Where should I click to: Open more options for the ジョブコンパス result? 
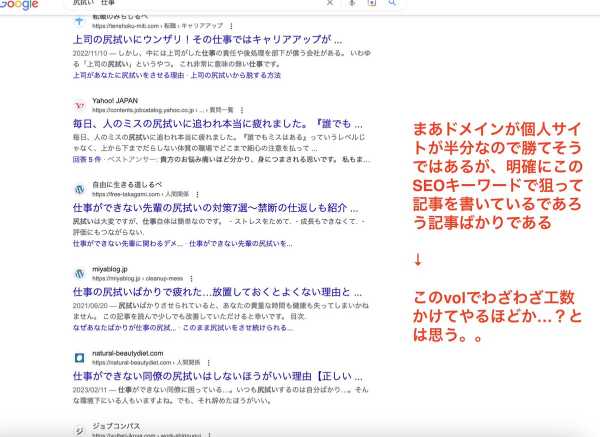coord(209,435)
